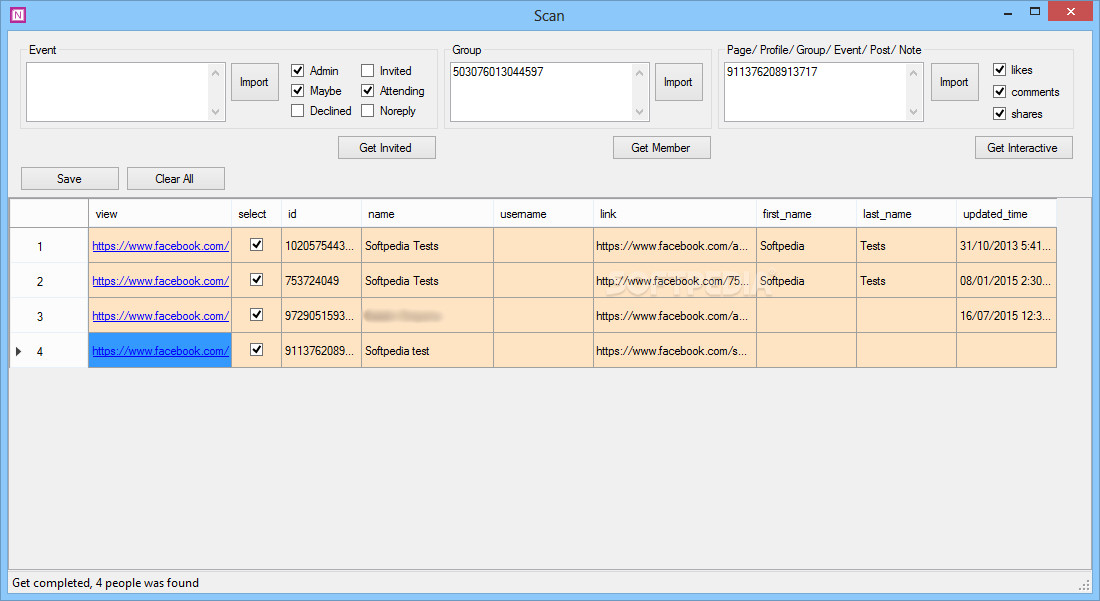The width and height of the screenshot is (1100, 601).
Task: Click the date cell starting 31/10/2013
Action: click(x=1006, y=245)
